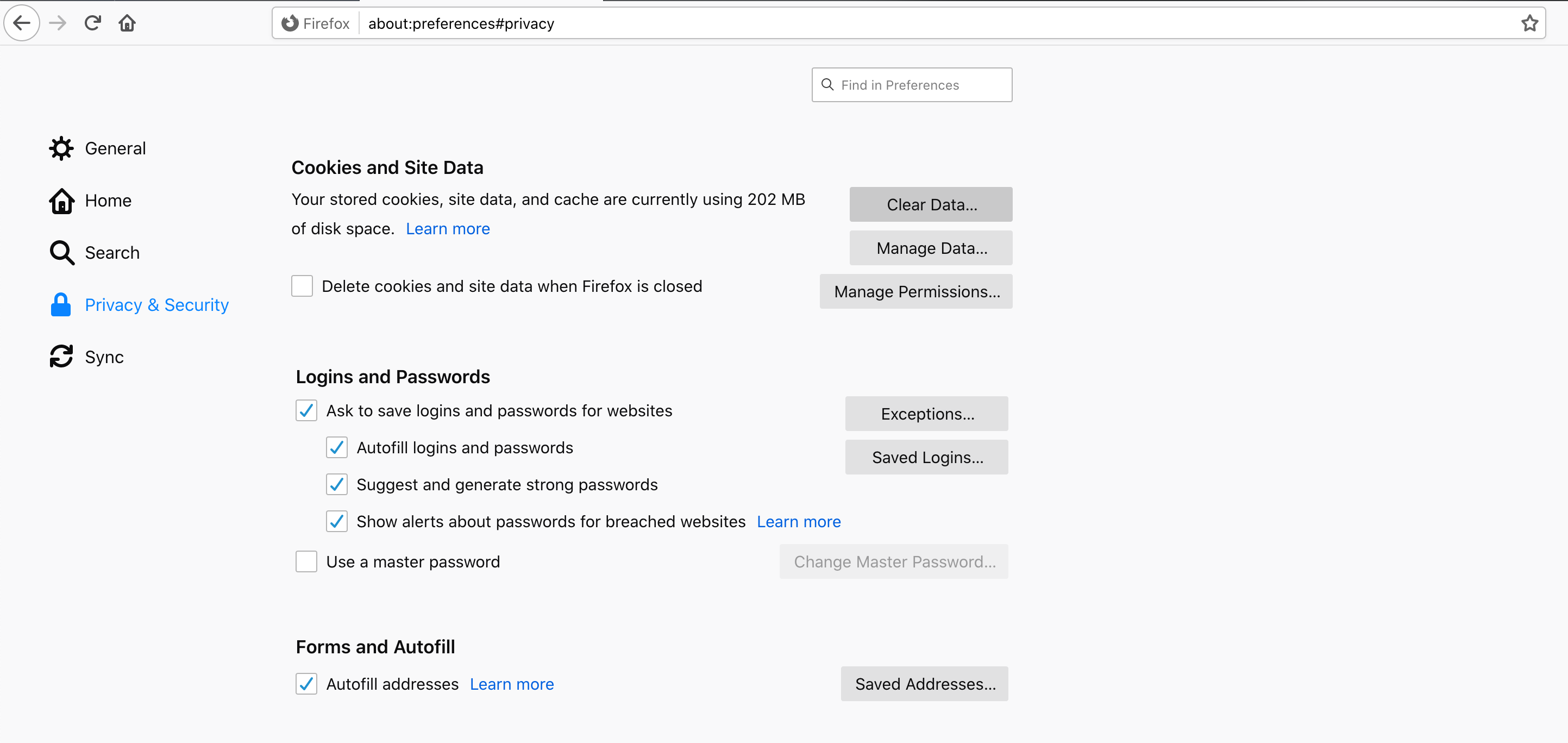Bookmark this page with star icon
1568x743 pixels.
click(x=1529, y=23)
